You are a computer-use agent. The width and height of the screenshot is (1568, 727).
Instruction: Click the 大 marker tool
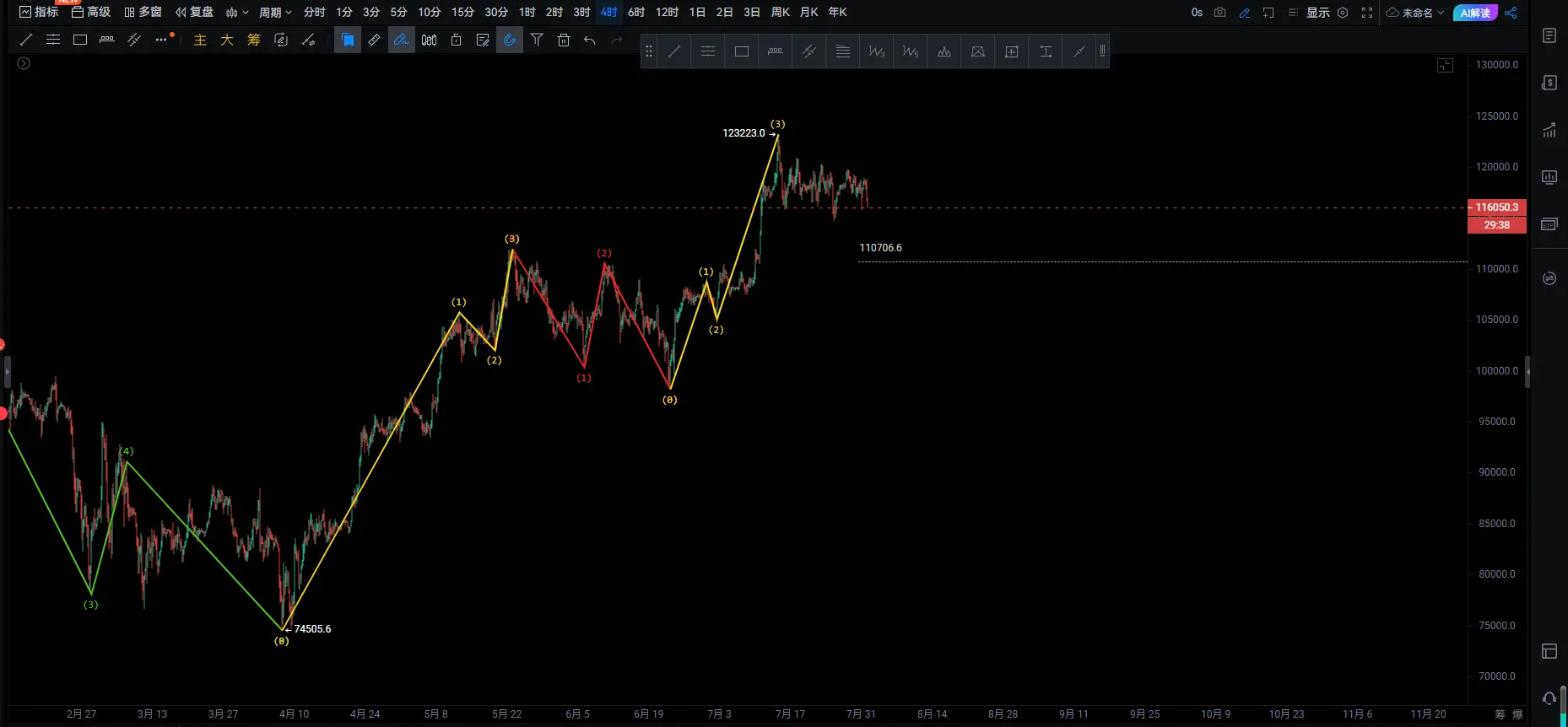[227, 40]
